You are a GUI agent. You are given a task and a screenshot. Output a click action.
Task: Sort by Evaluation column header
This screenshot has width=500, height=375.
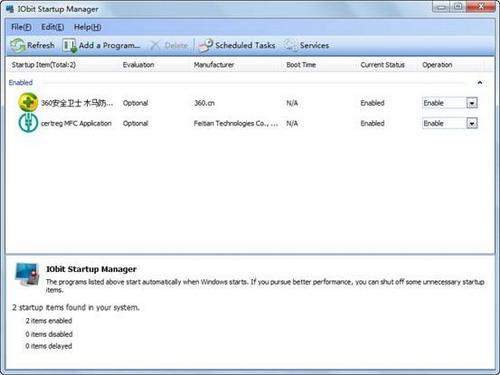tap(138, 65)
